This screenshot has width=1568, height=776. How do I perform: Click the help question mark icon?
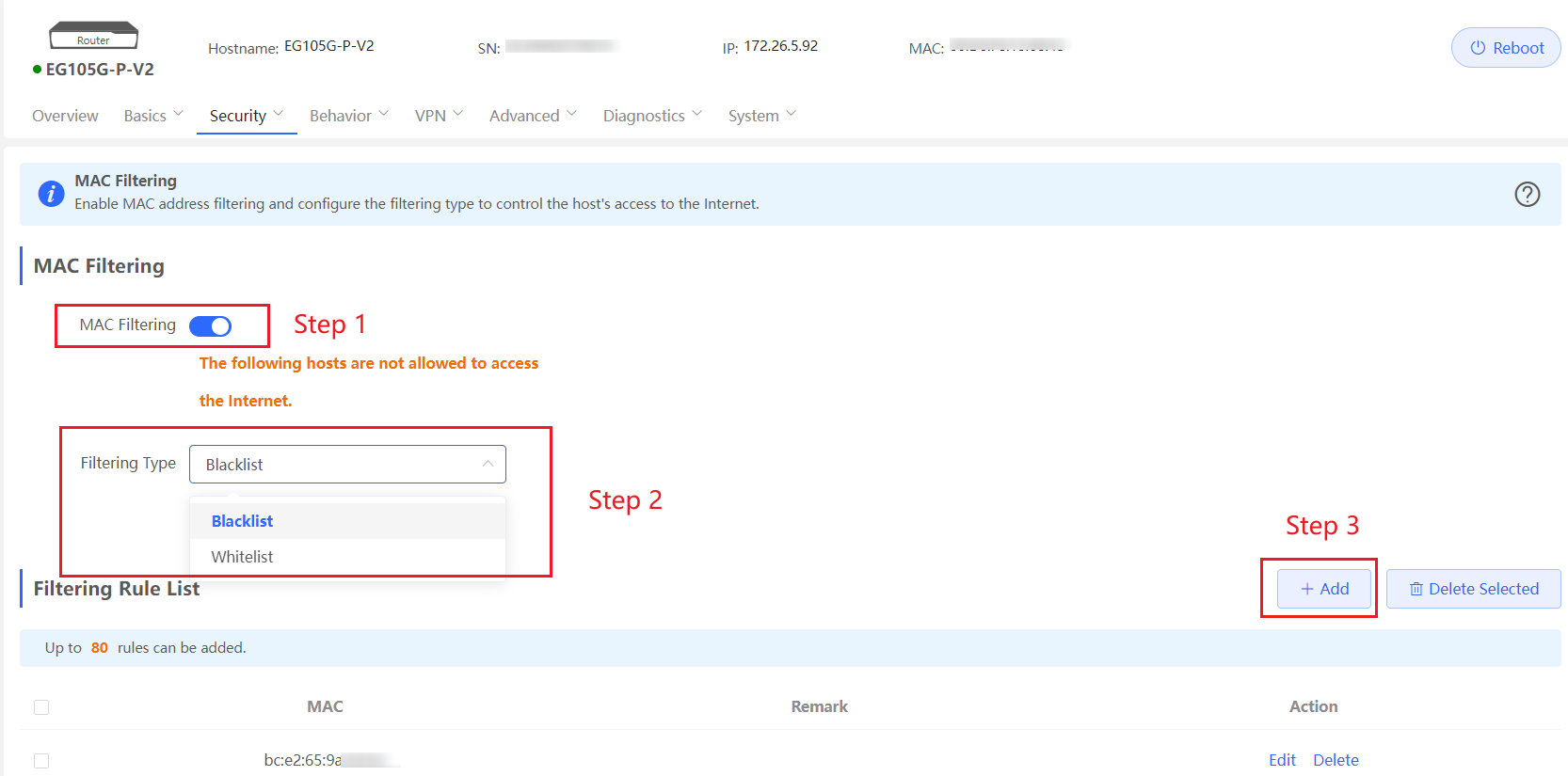tap(1527, 194)
